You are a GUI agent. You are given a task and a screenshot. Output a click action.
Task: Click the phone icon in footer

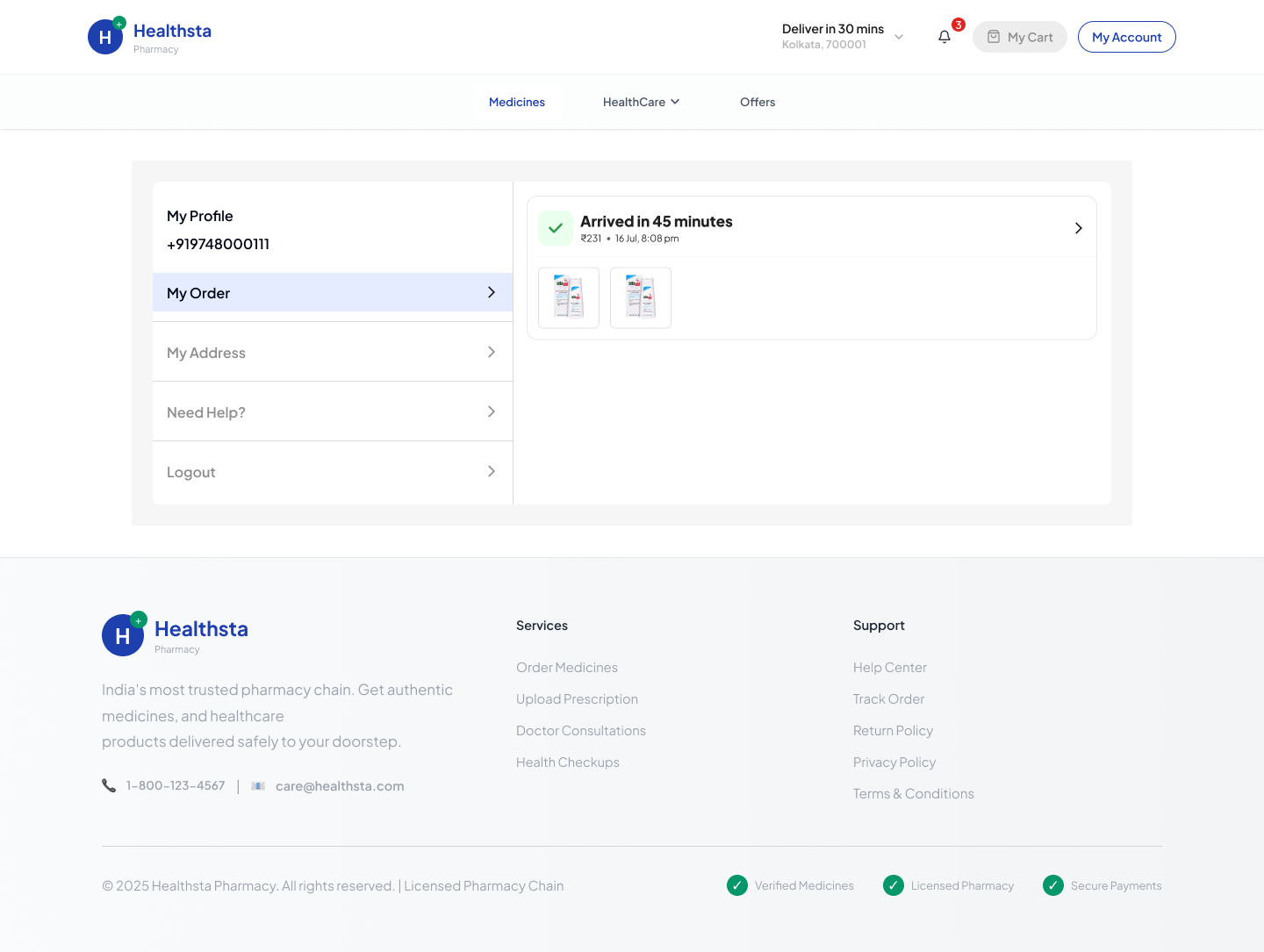(x=109, y=786)
